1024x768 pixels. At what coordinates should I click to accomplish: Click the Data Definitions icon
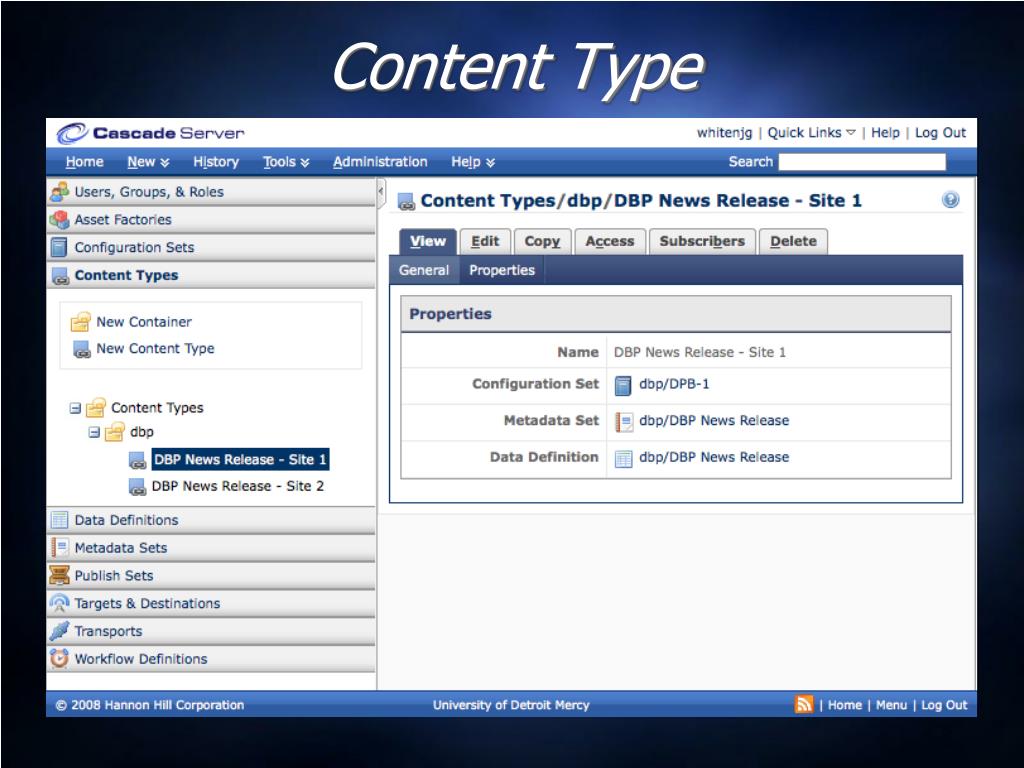coord(59,520)
